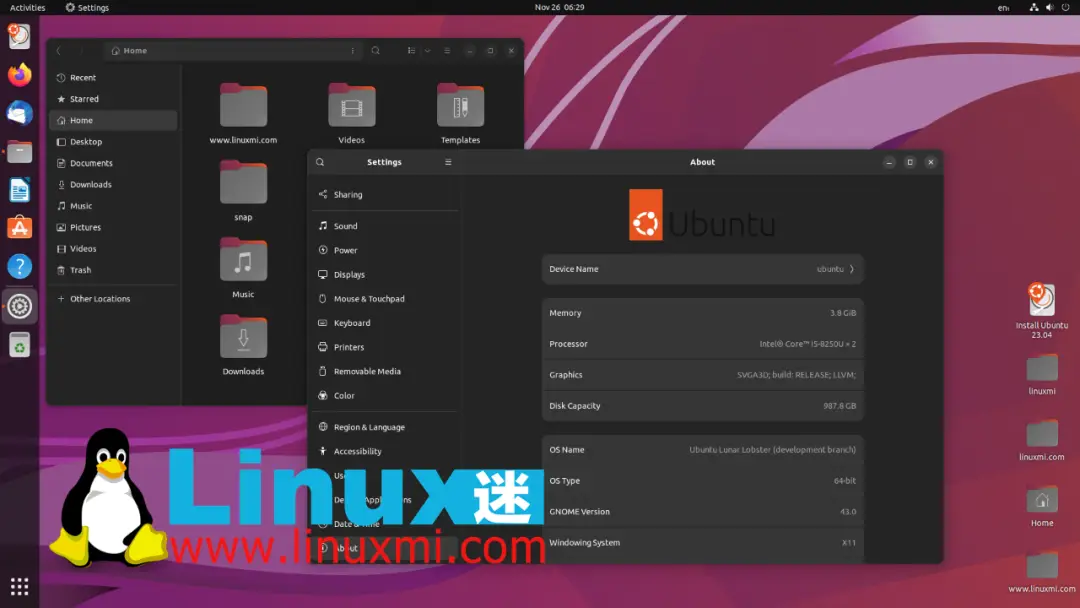The height and width of the screenshot is (608, 1080).
Task: Select Printers in Settings sidebar
Action: 384,347
